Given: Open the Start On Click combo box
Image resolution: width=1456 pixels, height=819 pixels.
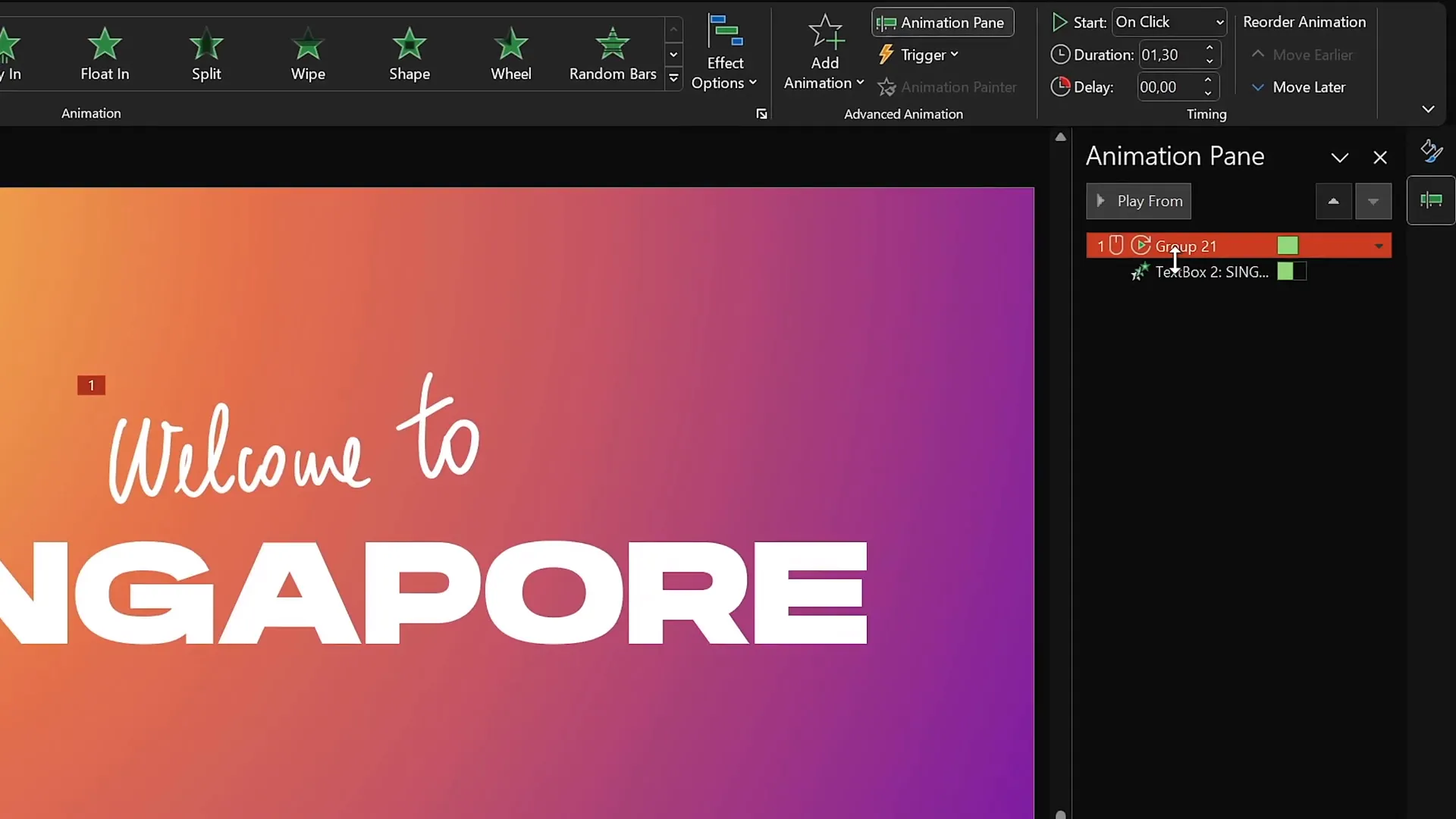Looking at the screenshot, I should point(1169,23).
